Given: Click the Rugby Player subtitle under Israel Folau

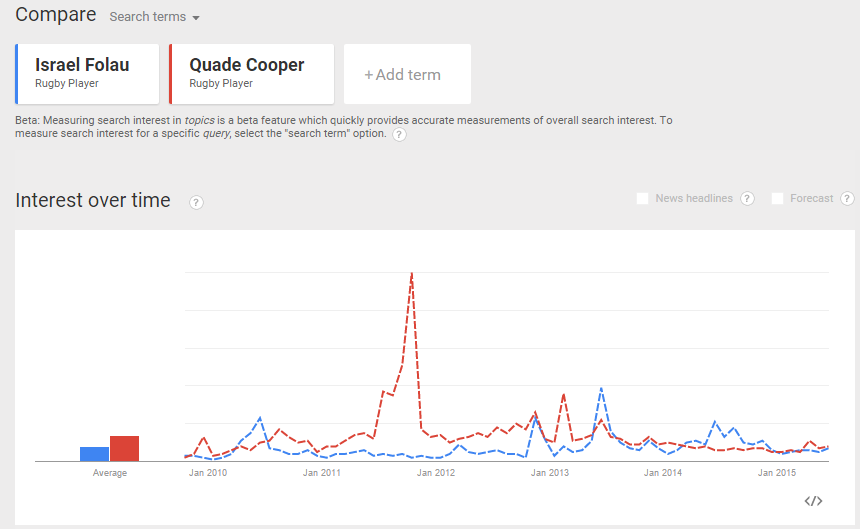Looking at the screenshot, I should coord(66,84).
